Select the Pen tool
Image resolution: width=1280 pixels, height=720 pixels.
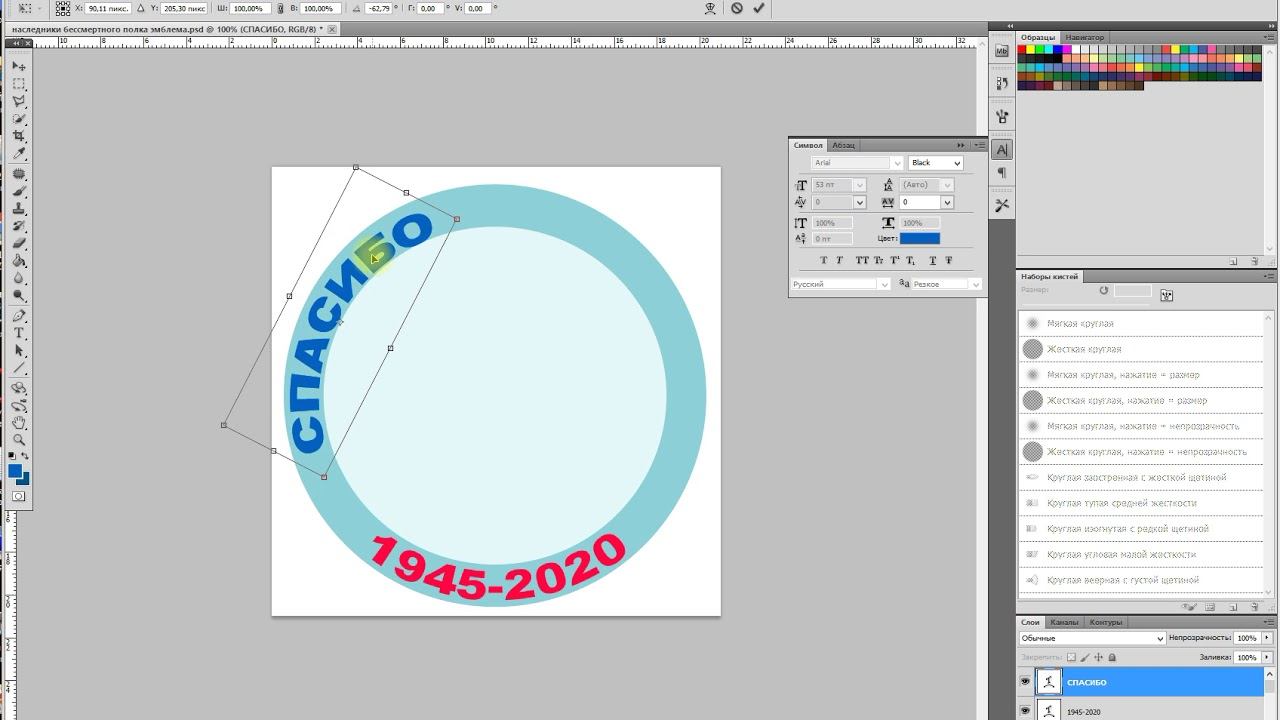[19, 316]
